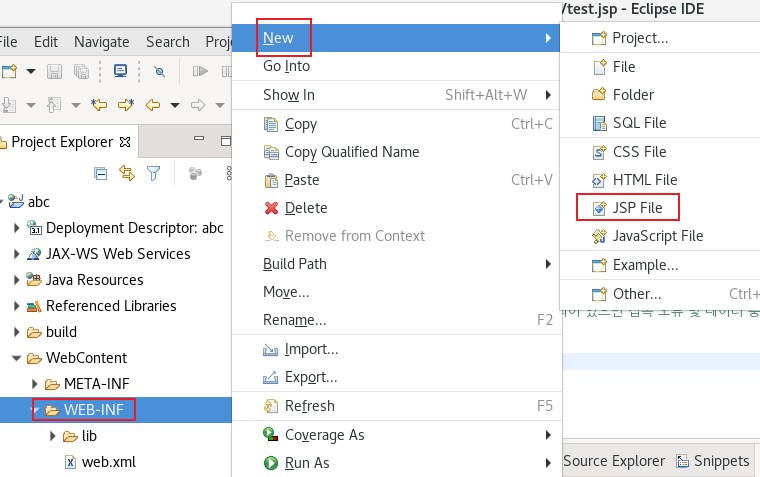The height and width of the screenshot is (477, 760).
Task: Select Other... in the New submenu
Action: 660,294
